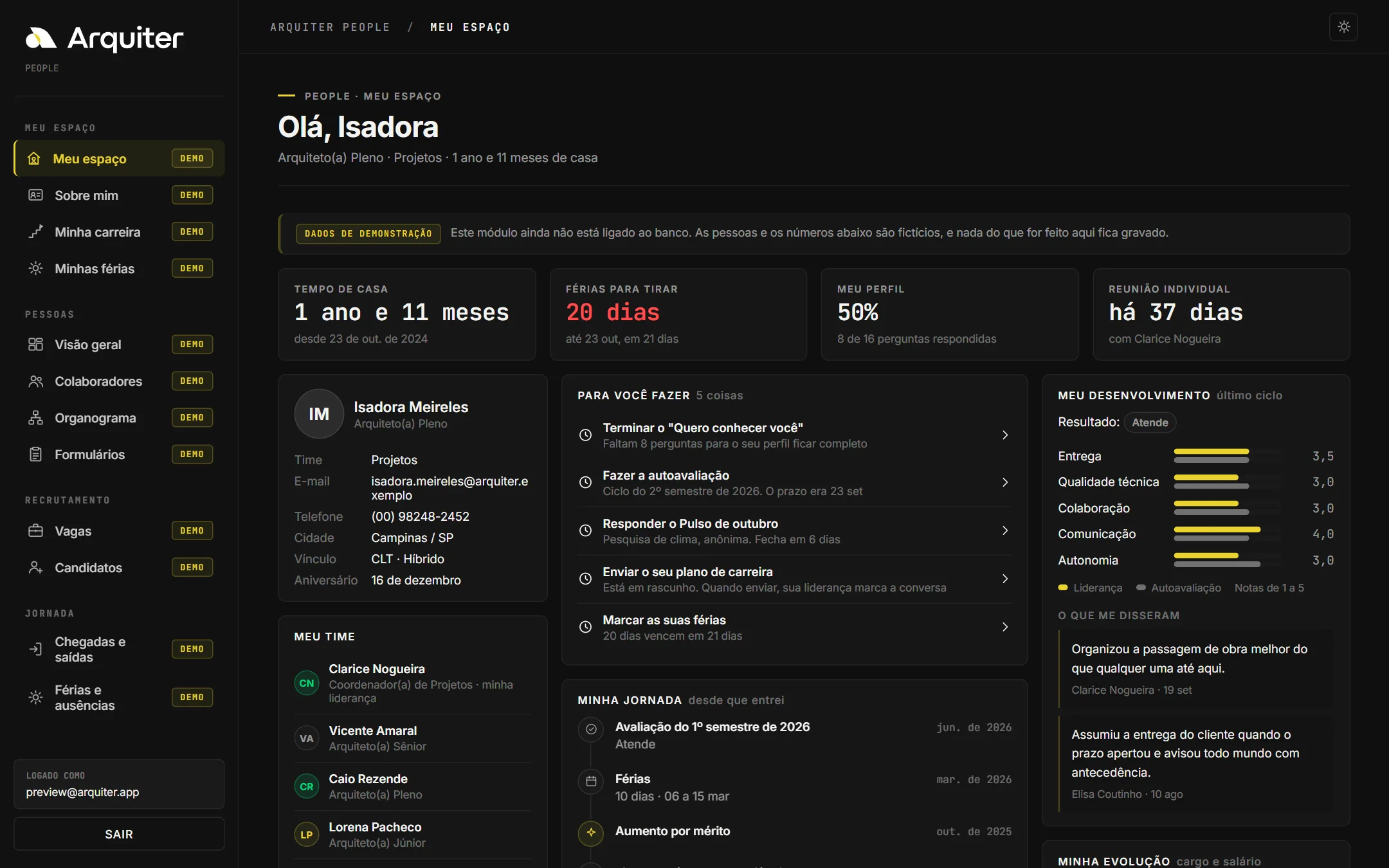Click the clock icon on Fazer a autoavaliação

tap(585, 482)
